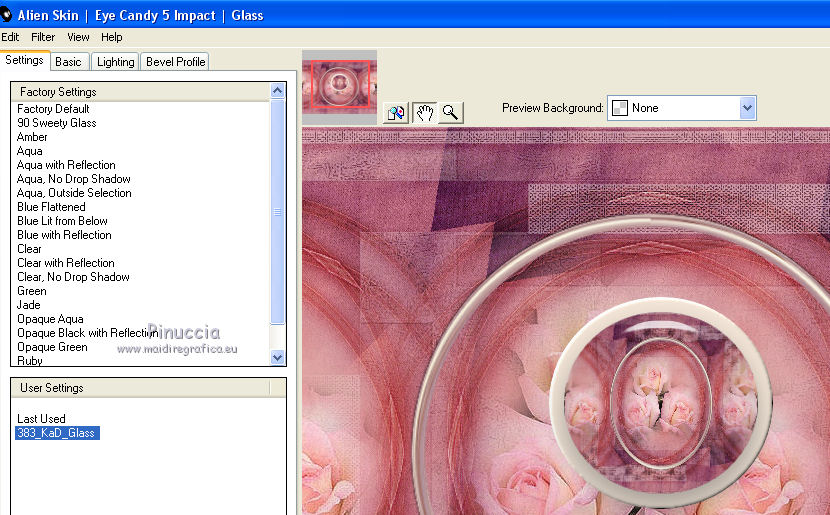
Task: Select the plain Clear preset
Action: click(29, 249)
